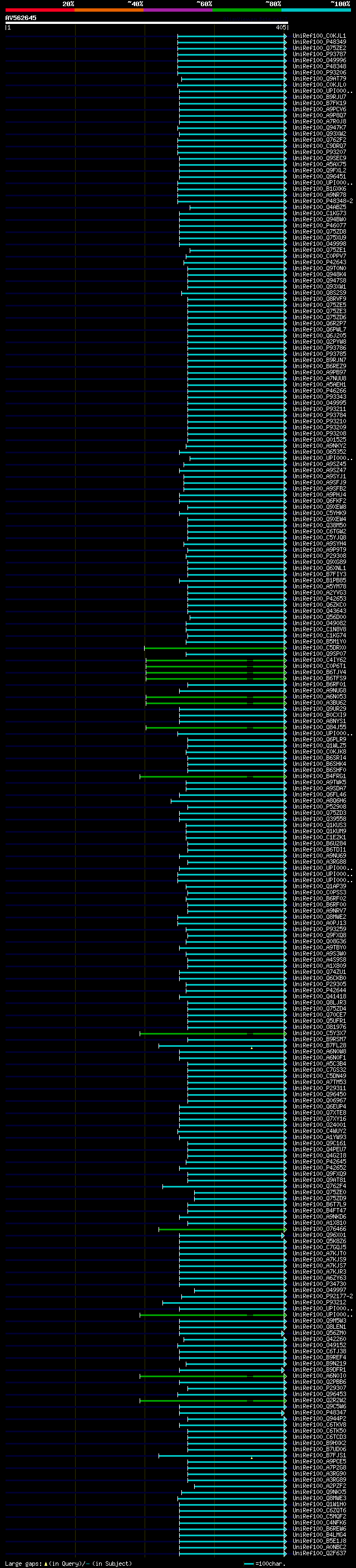Click the white query sequence bar
The image size is (356, 1568).
tap(147, 22)
